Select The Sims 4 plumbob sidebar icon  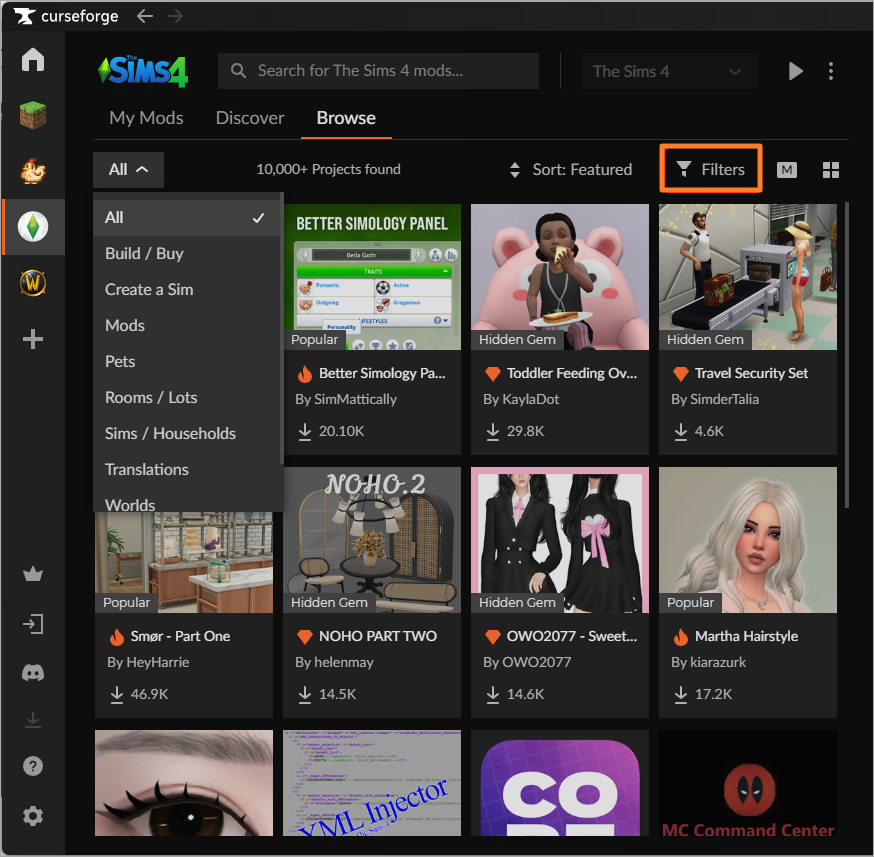(x=33, y=227)
